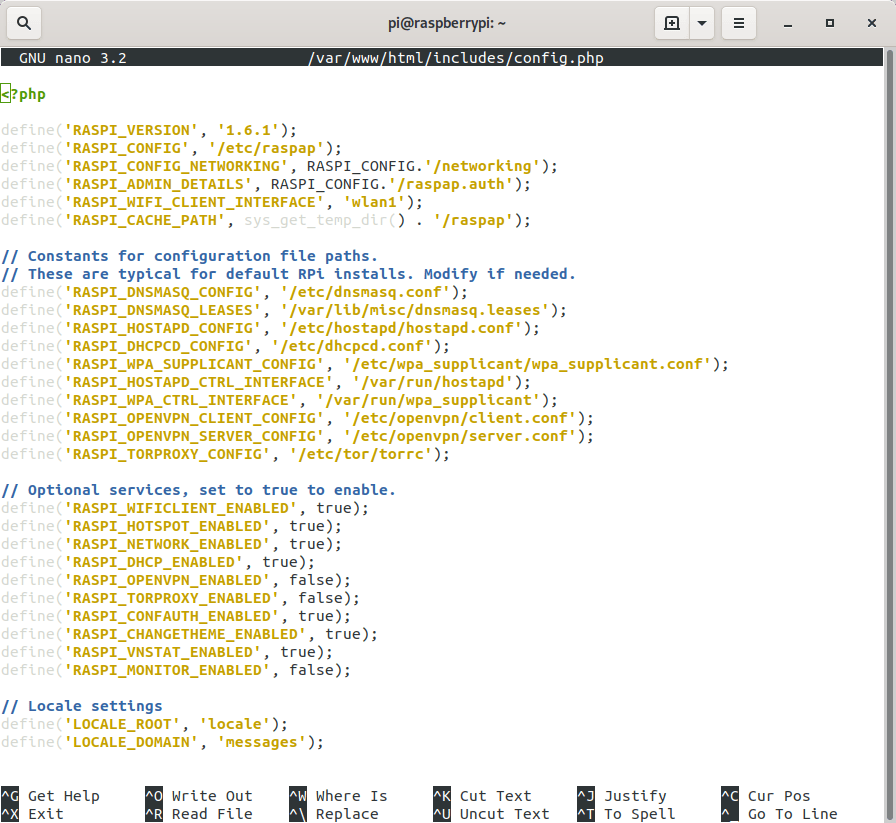This screenshot has width=896, height=823.
Task: Open the terminal hamburger menu
Action: tap(739, 22)
